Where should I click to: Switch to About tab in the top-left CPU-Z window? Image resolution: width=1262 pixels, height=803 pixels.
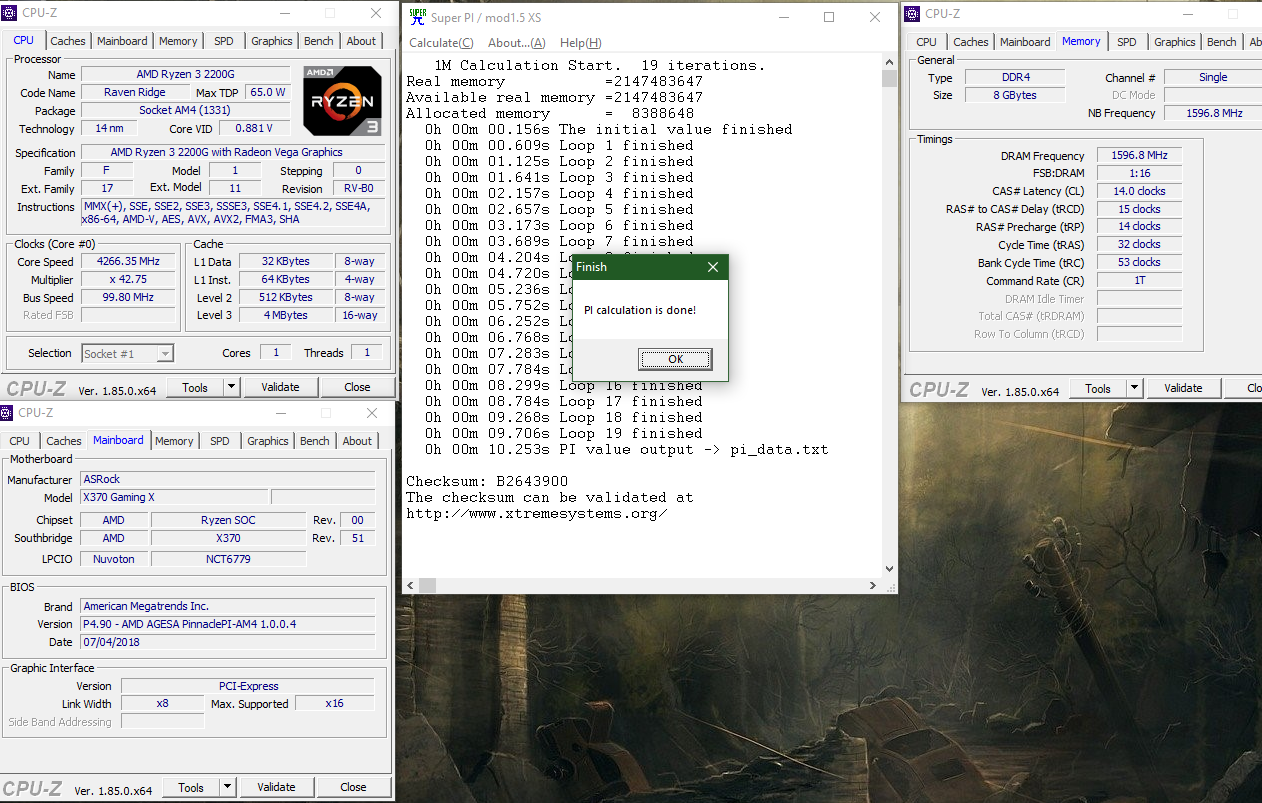click(x=361, y=41)
